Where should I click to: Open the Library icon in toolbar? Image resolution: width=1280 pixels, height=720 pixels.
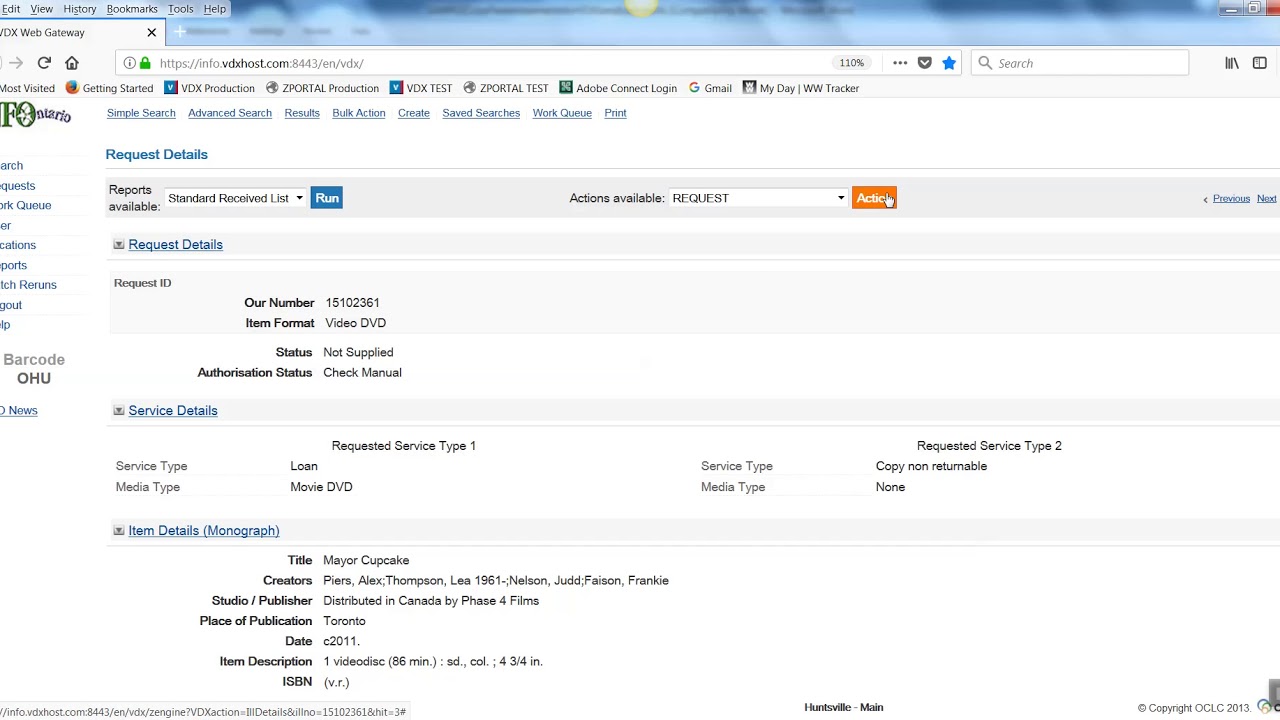pos(1232,63)
